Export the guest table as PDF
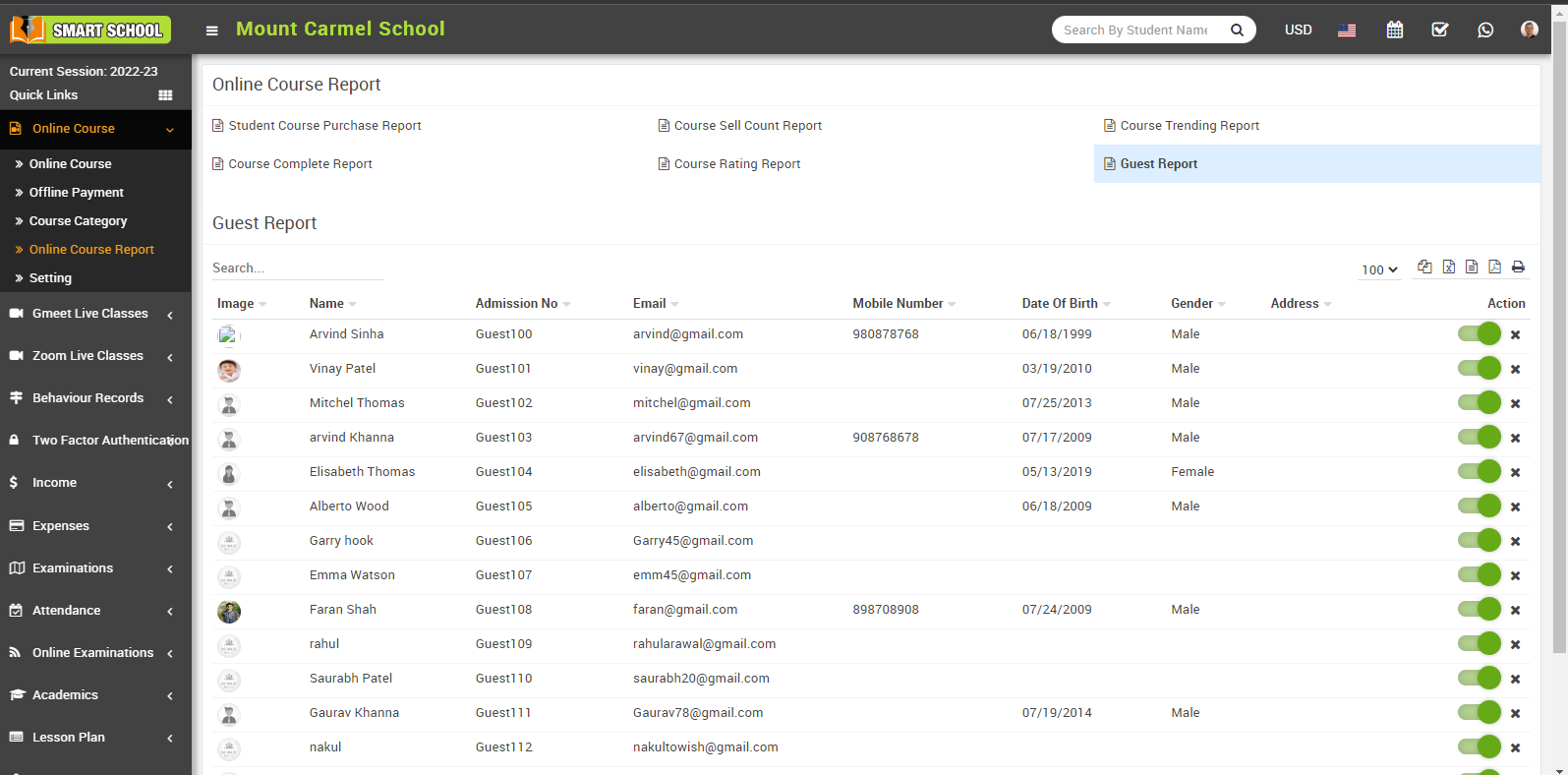 pos(1494,267)
